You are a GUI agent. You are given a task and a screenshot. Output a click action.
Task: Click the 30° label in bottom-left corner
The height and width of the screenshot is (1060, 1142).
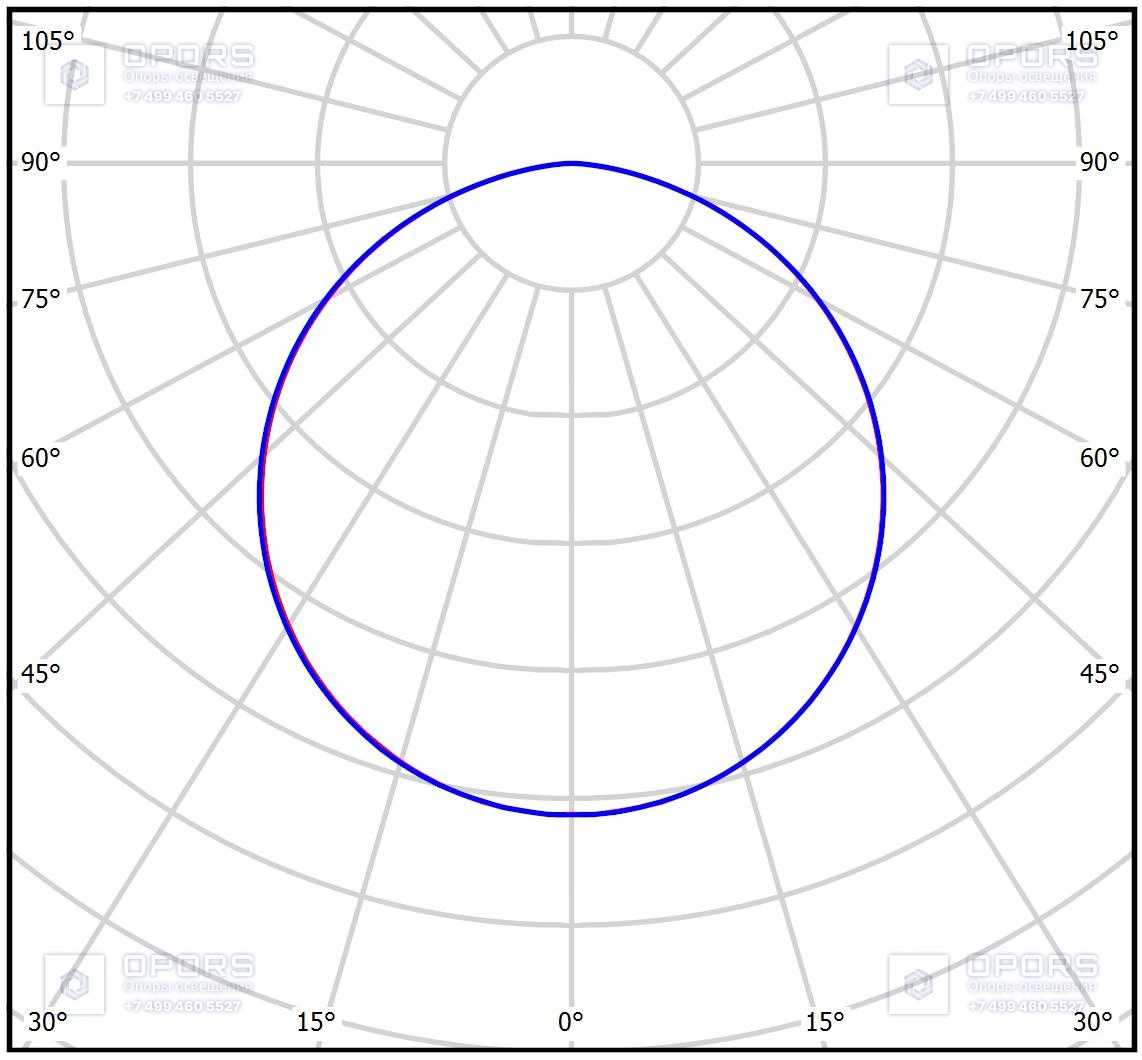coord(47,1022)
